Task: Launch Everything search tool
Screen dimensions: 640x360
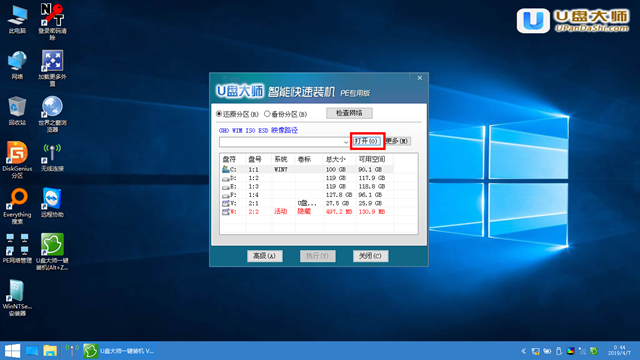Action: coord(17,206)
